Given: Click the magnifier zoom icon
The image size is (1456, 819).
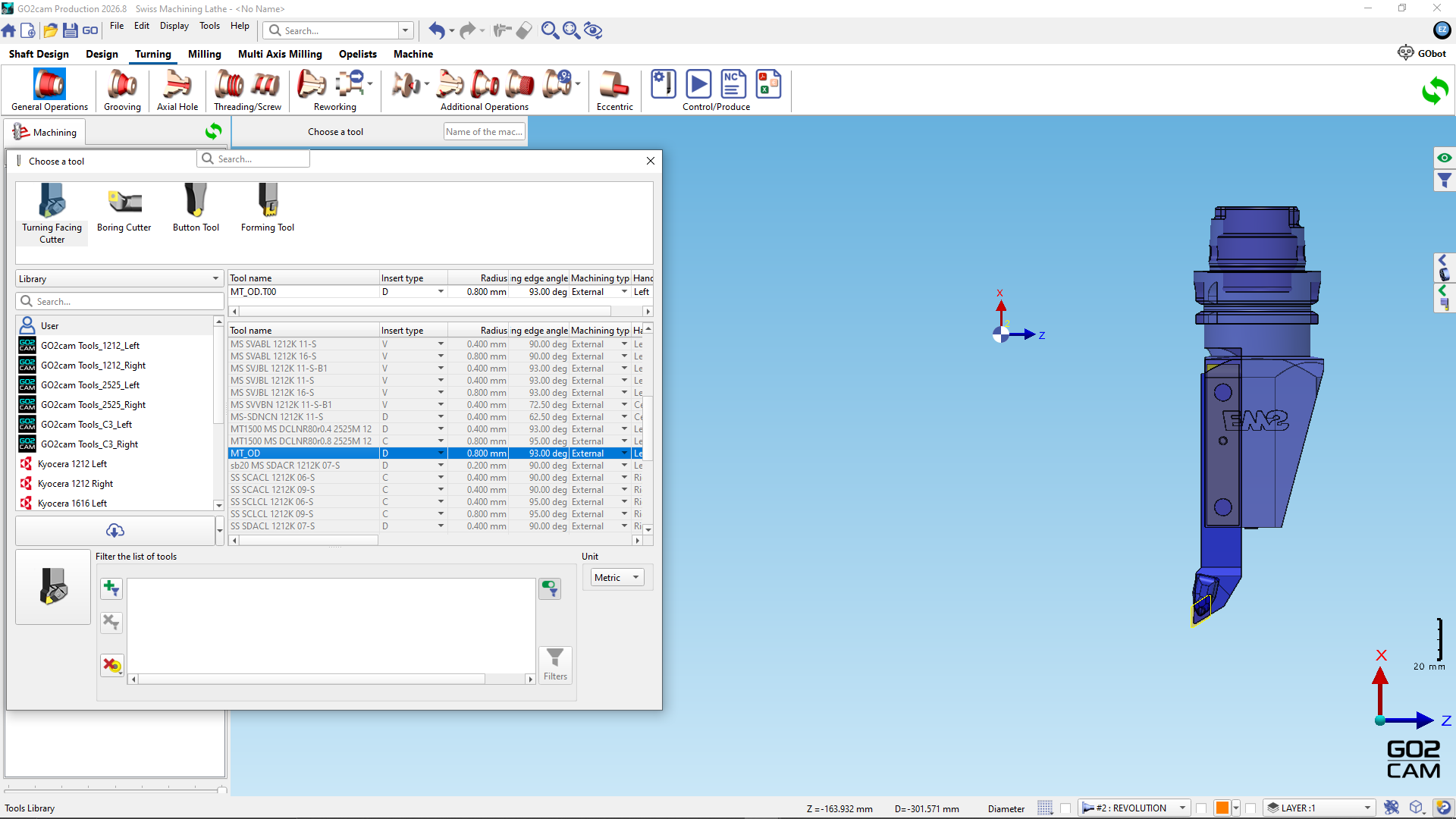Looking at the screenshot, I should click(x=550, y=30).
